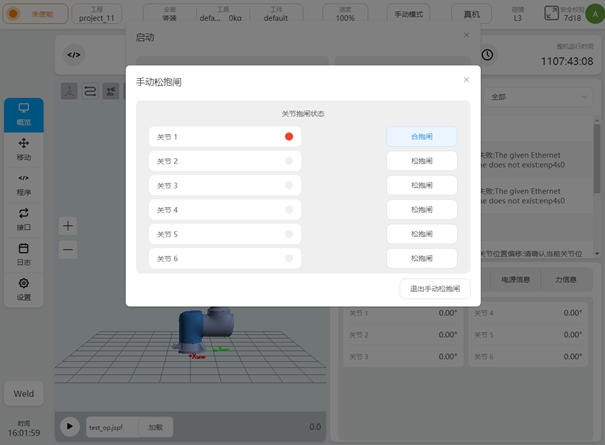605x445 pixels.
Task: Click 松抱闸 button for joint 2
Action: pyautogui.click(x=421, y=161)
